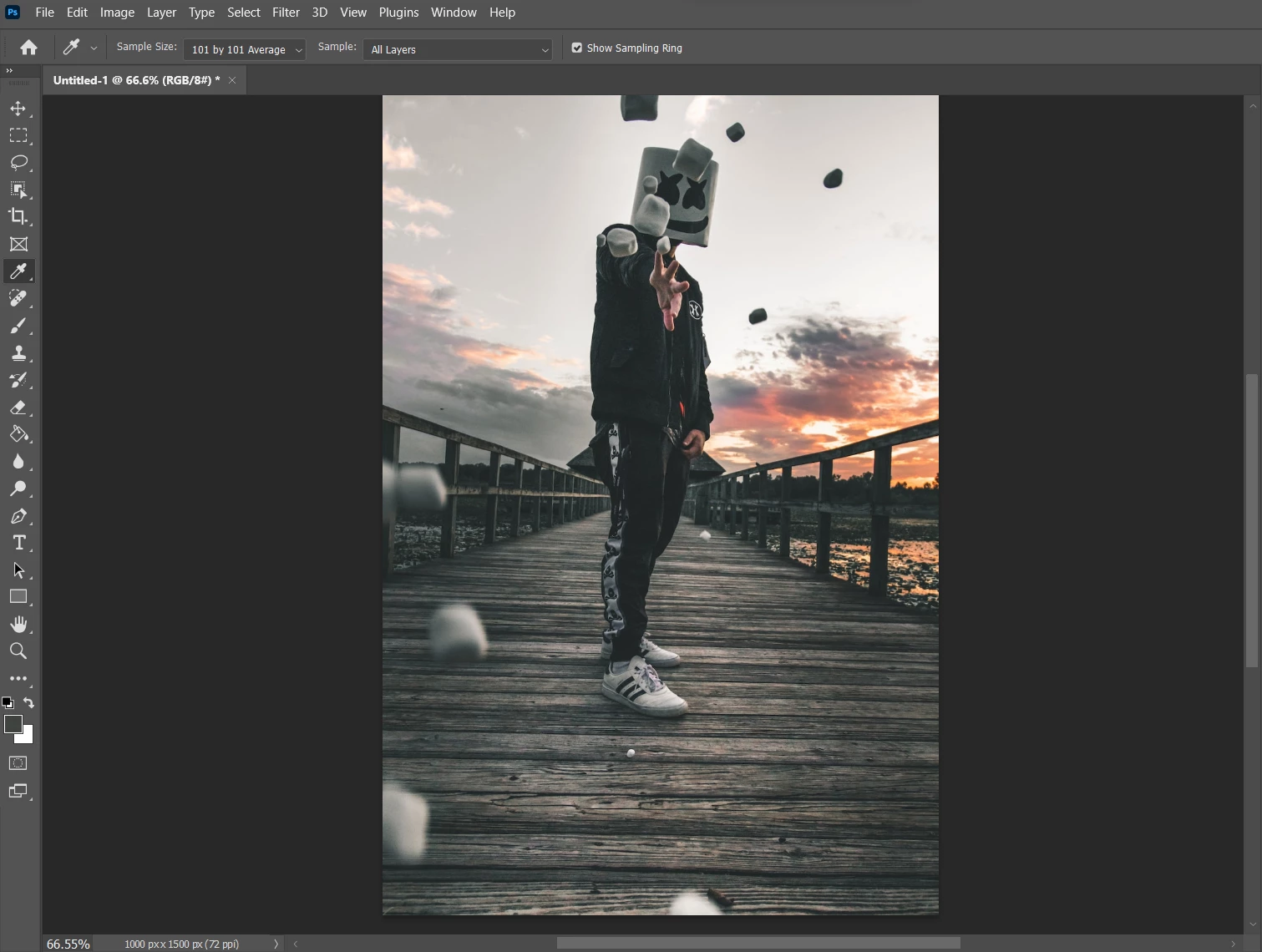Select the Crop tool
This screenshot has height=952, width=1262.
[18, 216]
